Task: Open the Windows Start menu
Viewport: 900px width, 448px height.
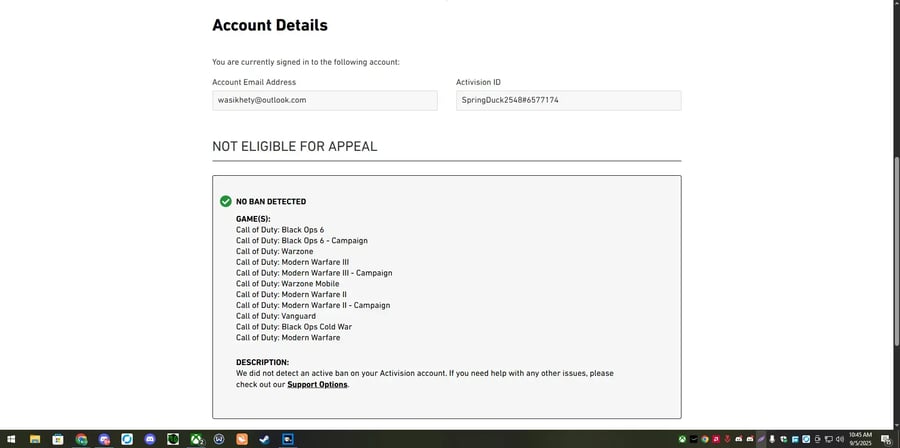Action: point(11,439)
